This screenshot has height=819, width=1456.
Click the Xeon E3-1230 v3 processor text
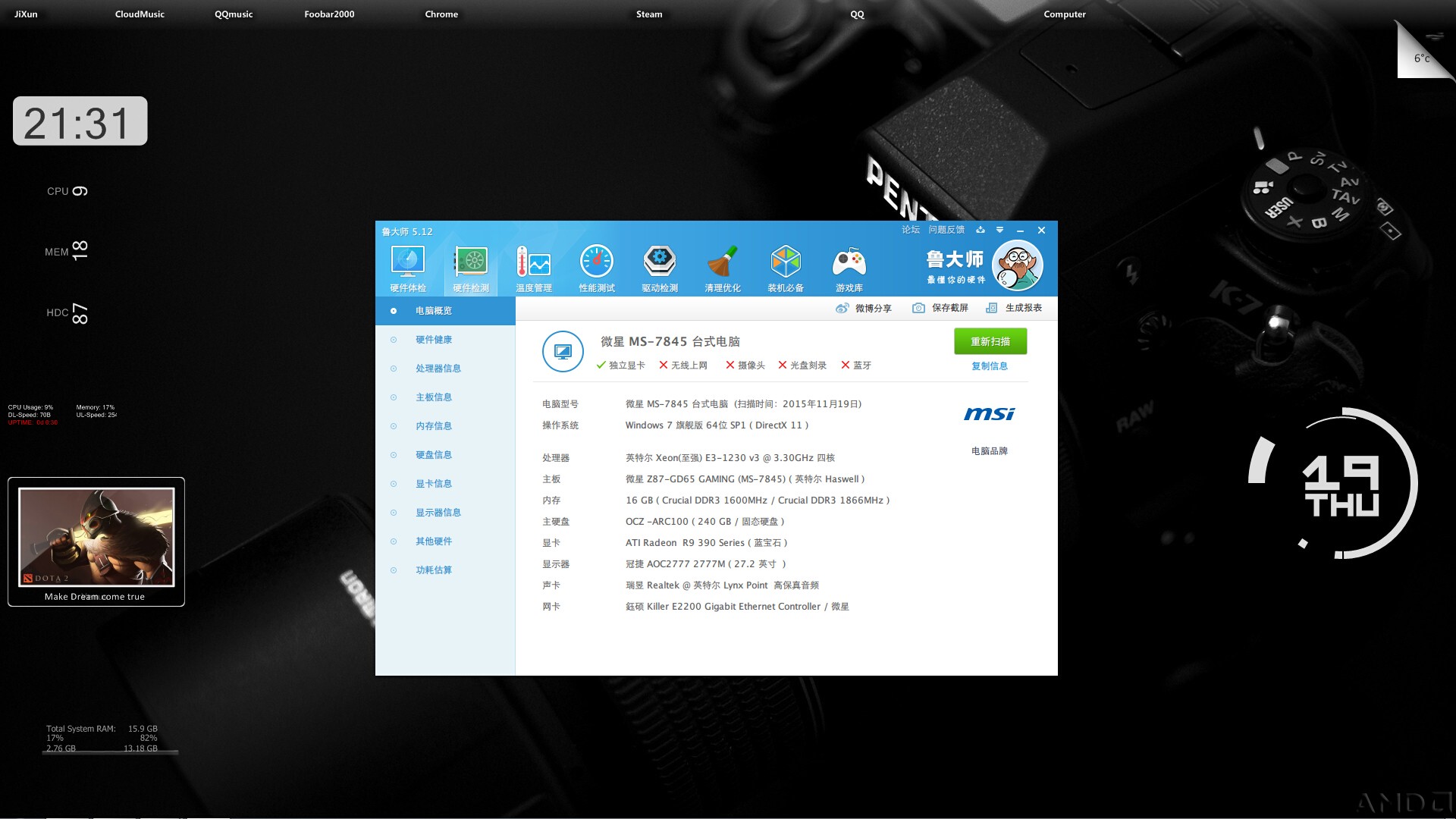click(x=730, y=458)
